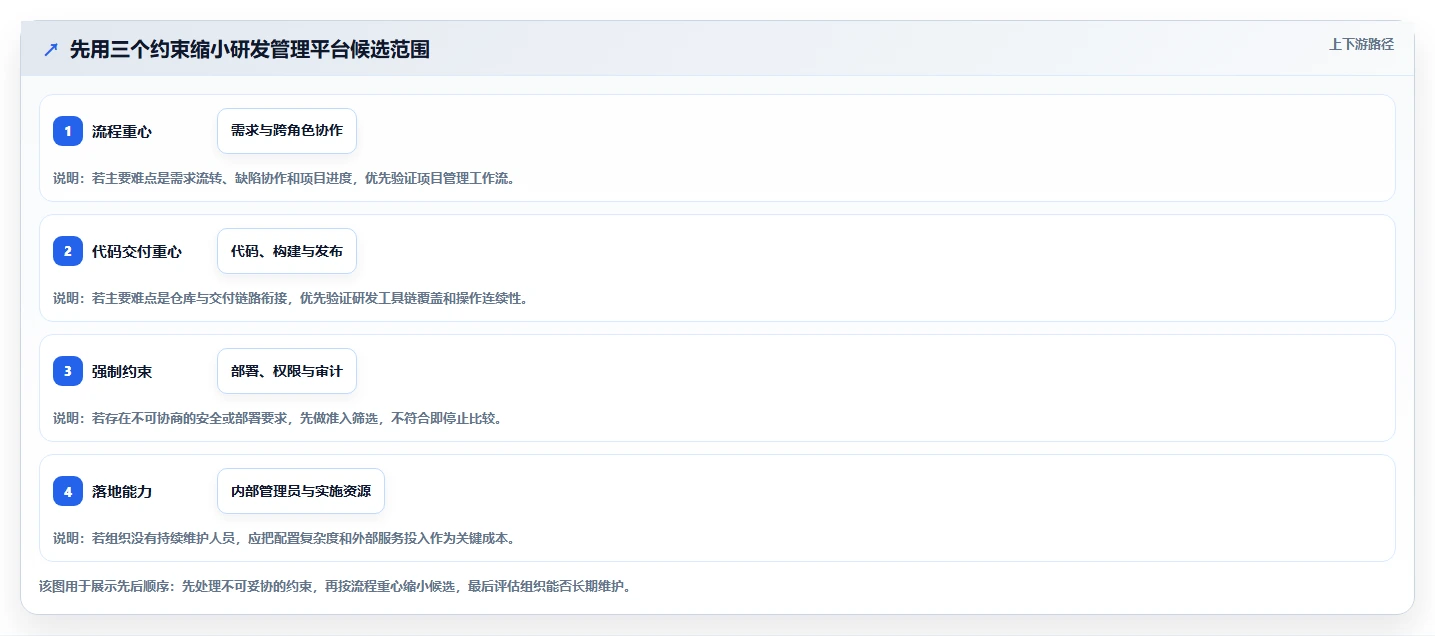The image size is (1435, 636).
Task: Click the 代码交付重心 step title
Action: [137, 252]
